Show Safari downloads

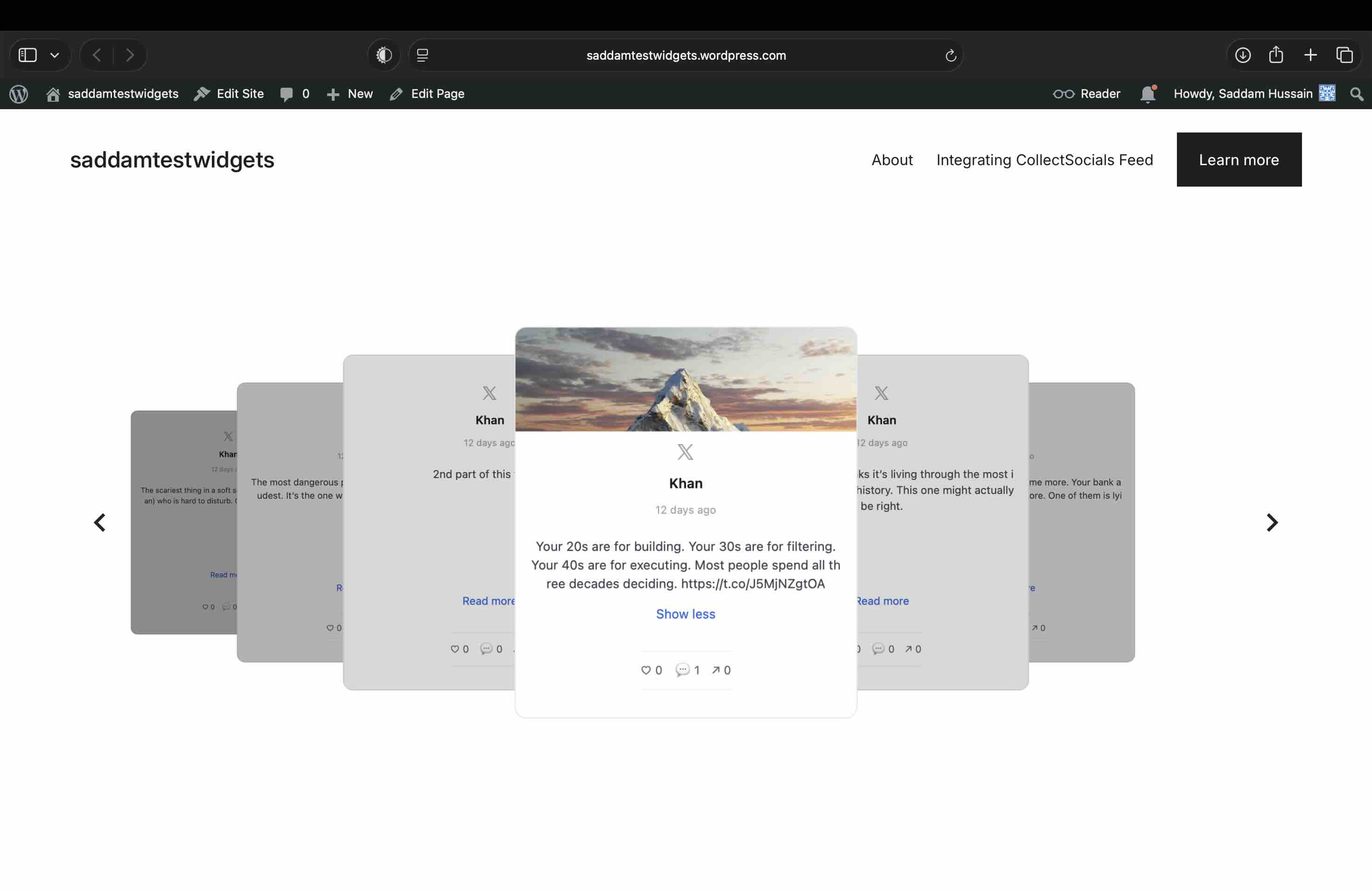tap(1243, 56)
